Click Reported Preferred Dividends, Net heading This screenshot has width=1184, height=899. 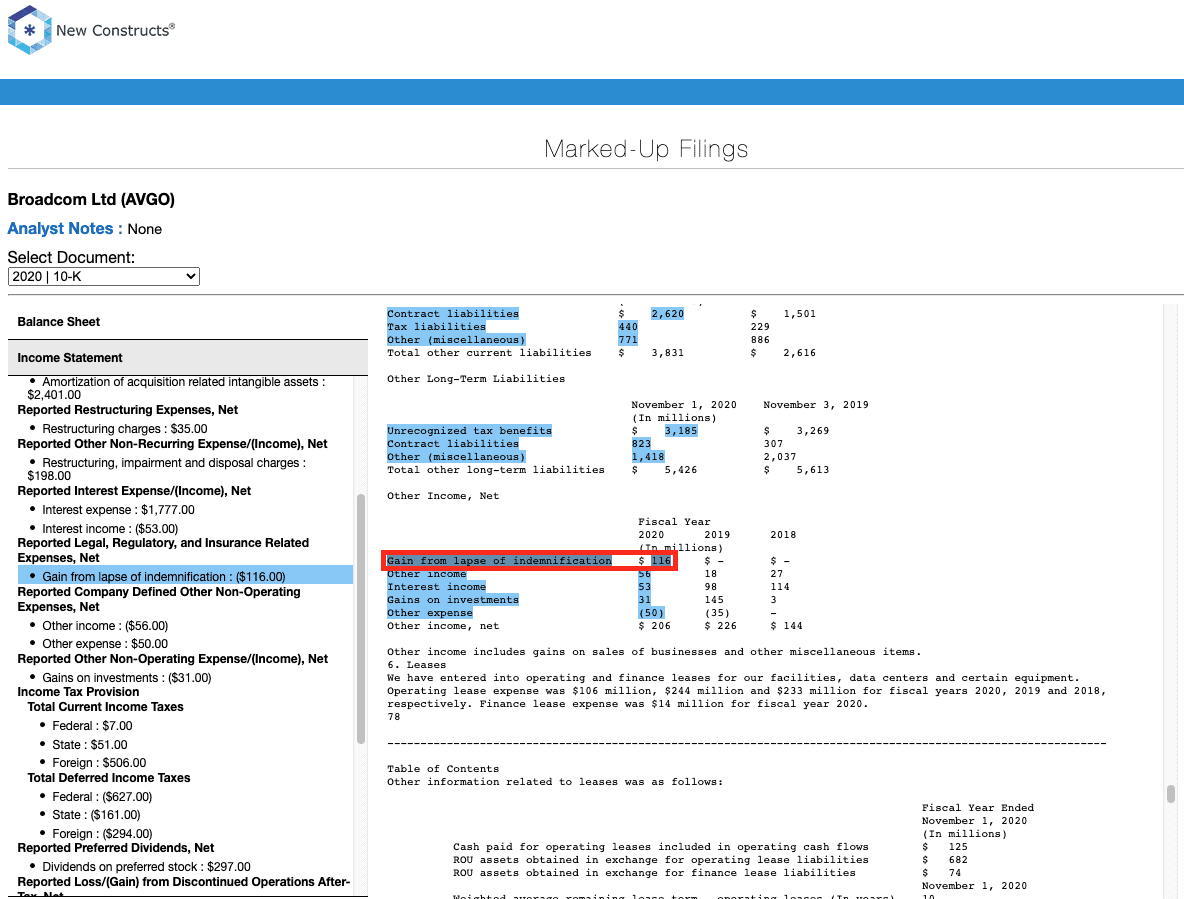click(x=116, y=848)
